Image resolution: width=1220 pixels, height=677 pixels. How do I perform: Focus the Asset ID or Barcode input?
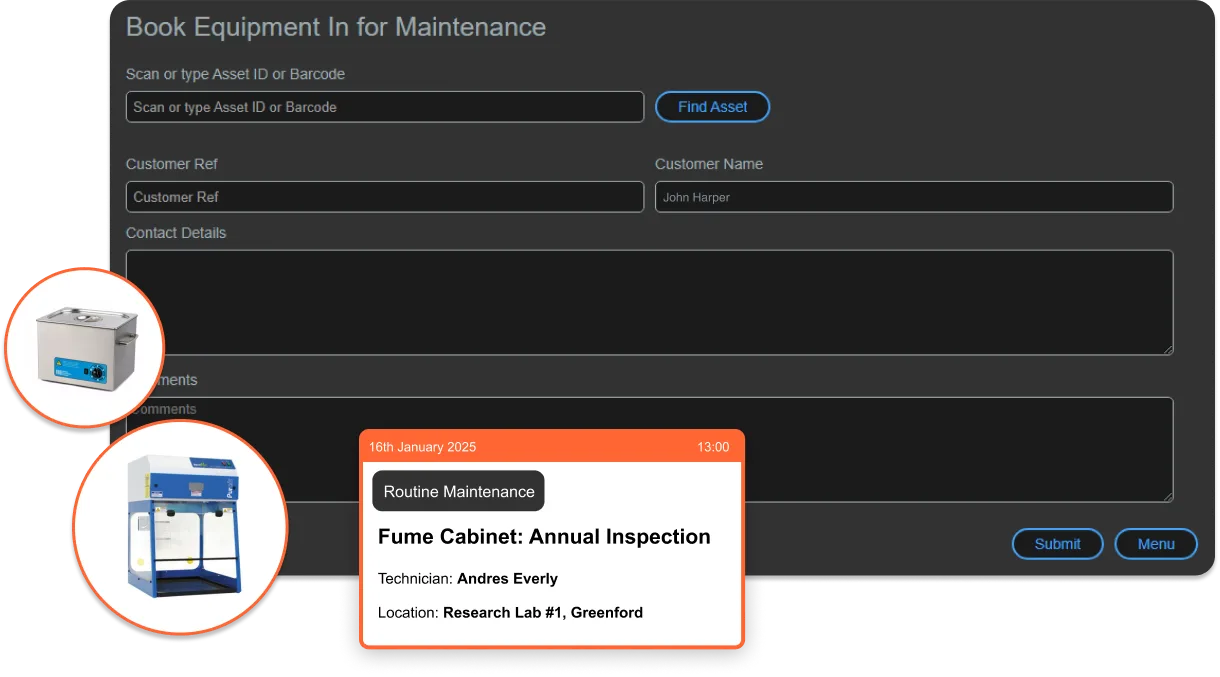(x=384, y=107)
